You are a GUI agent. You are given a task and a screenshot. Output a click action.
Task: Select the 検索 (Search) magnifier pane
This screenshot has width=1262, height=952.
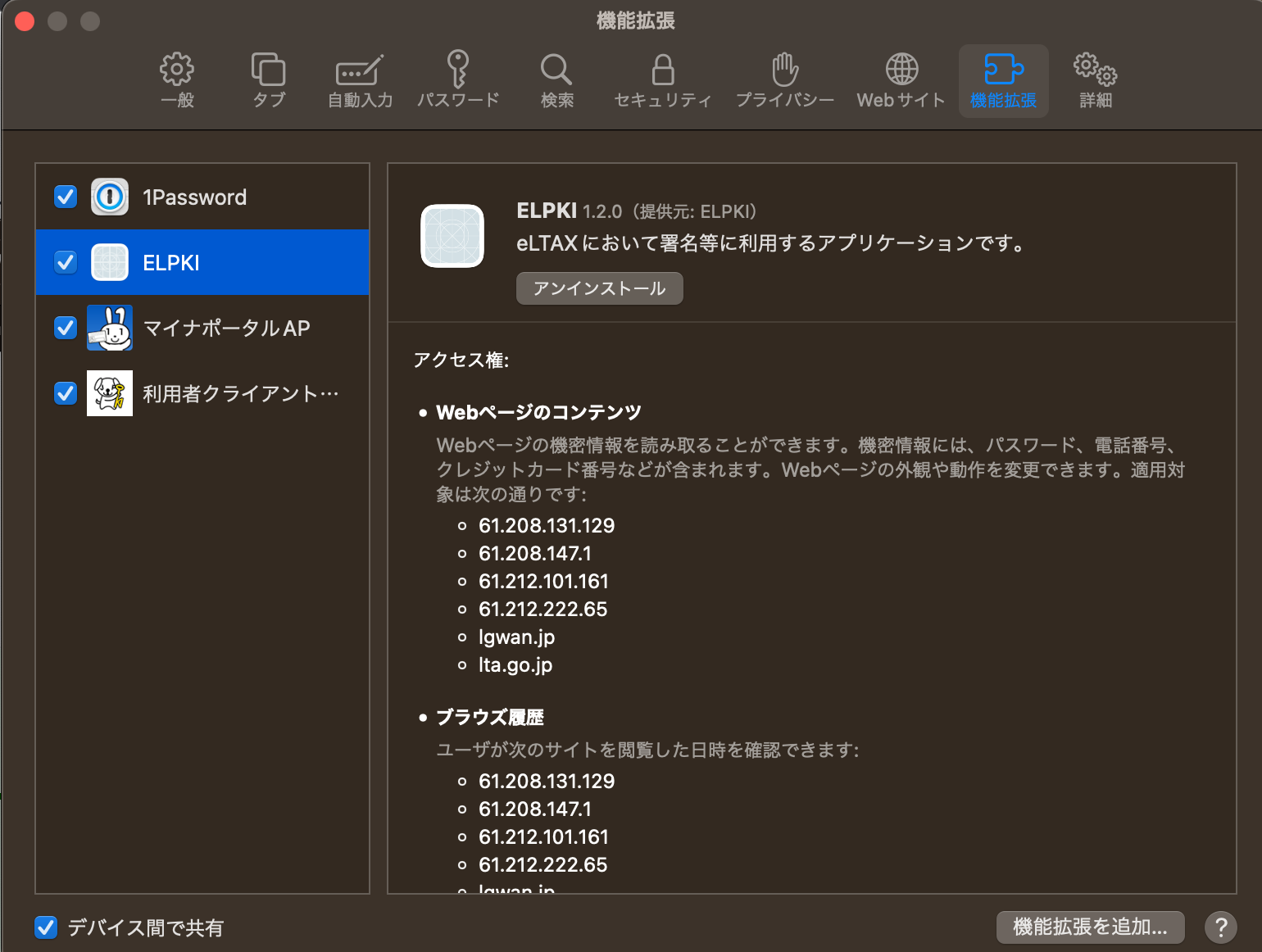(x=556, y=80)
